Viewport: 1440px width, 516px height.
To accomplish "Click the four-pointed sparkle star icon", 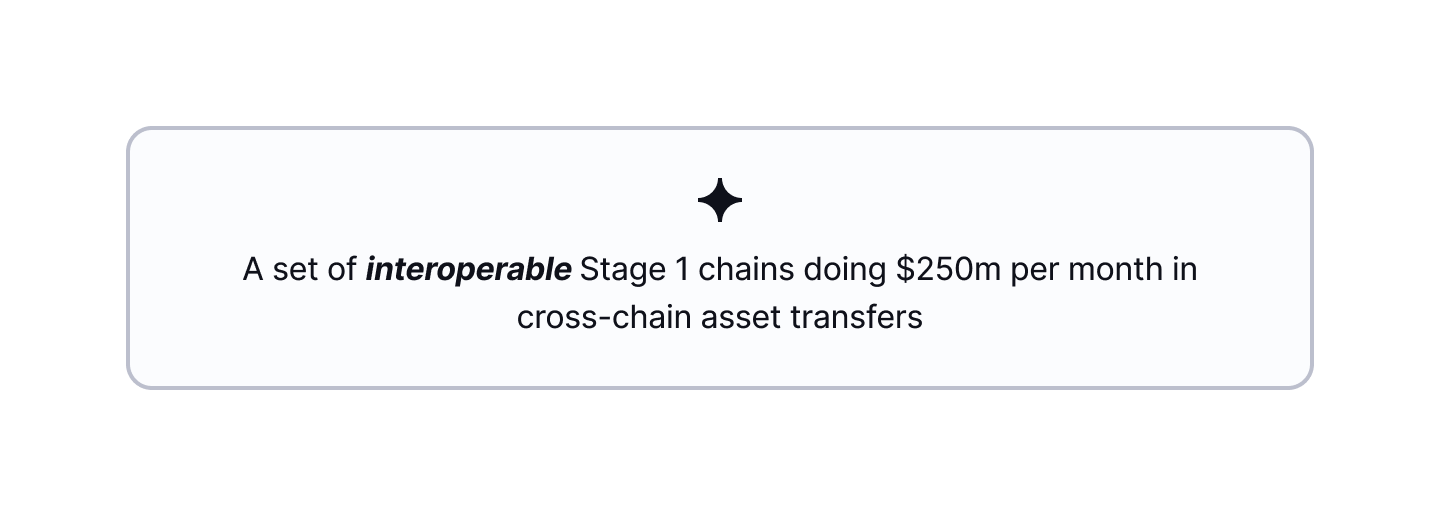I will click(x=720, y=201).
